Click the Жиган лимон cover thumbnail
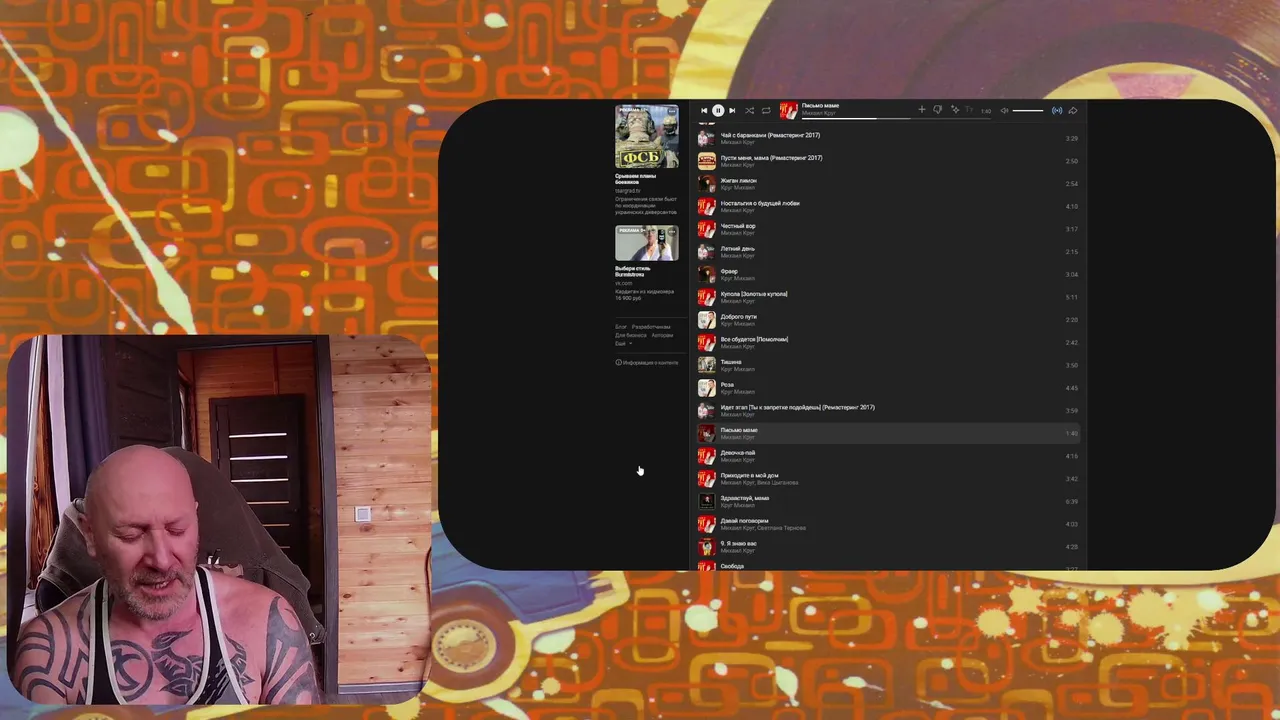Viewport: 1280px width, 720px height. coord(707,184)
